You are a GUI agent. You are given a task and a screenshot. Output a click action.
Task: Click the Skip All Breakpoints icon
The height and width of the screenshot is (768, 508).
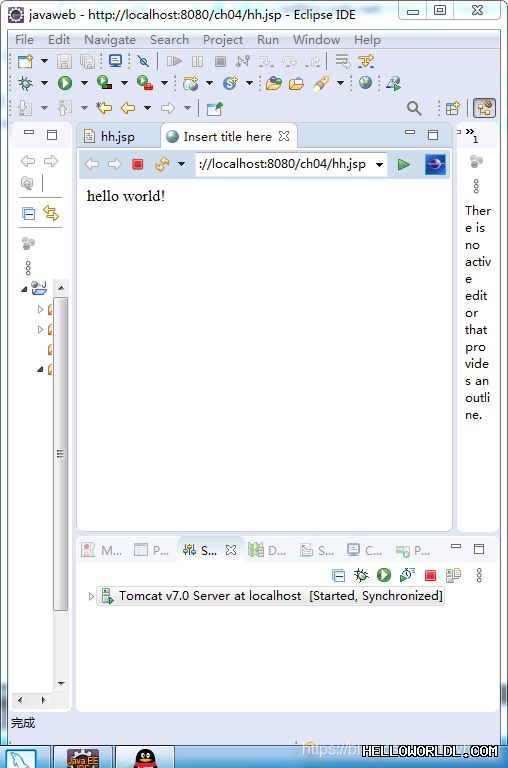[143, 61]
